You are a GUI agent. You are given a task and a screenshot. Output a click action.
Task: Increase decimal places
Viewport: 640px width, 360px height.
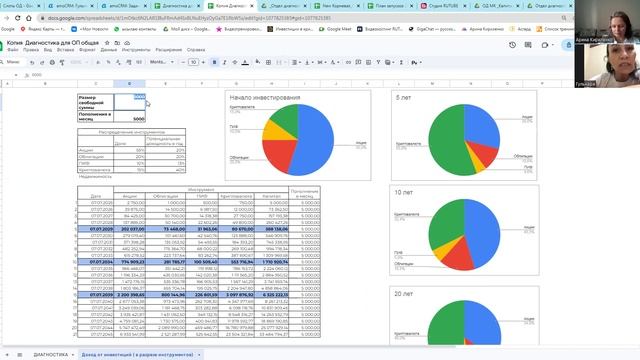129,62
